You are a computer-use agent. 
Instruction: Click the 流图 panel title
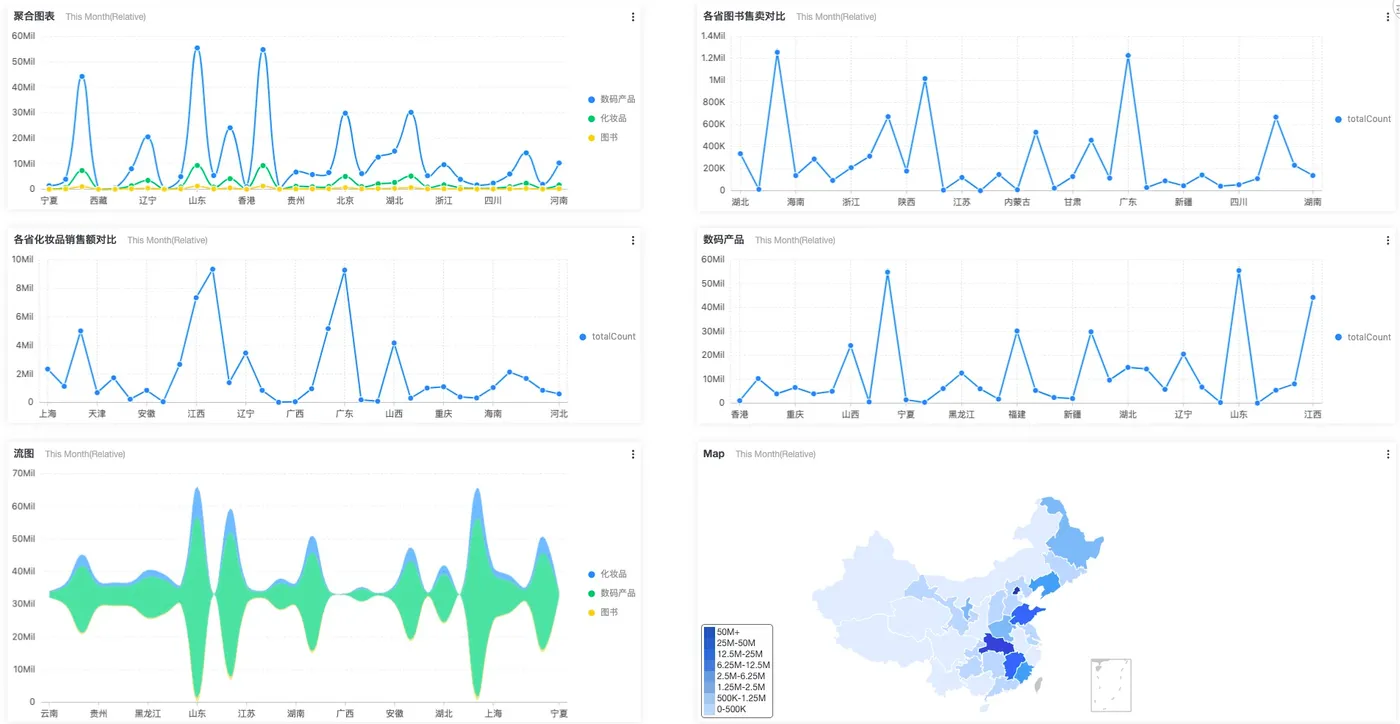23,454
